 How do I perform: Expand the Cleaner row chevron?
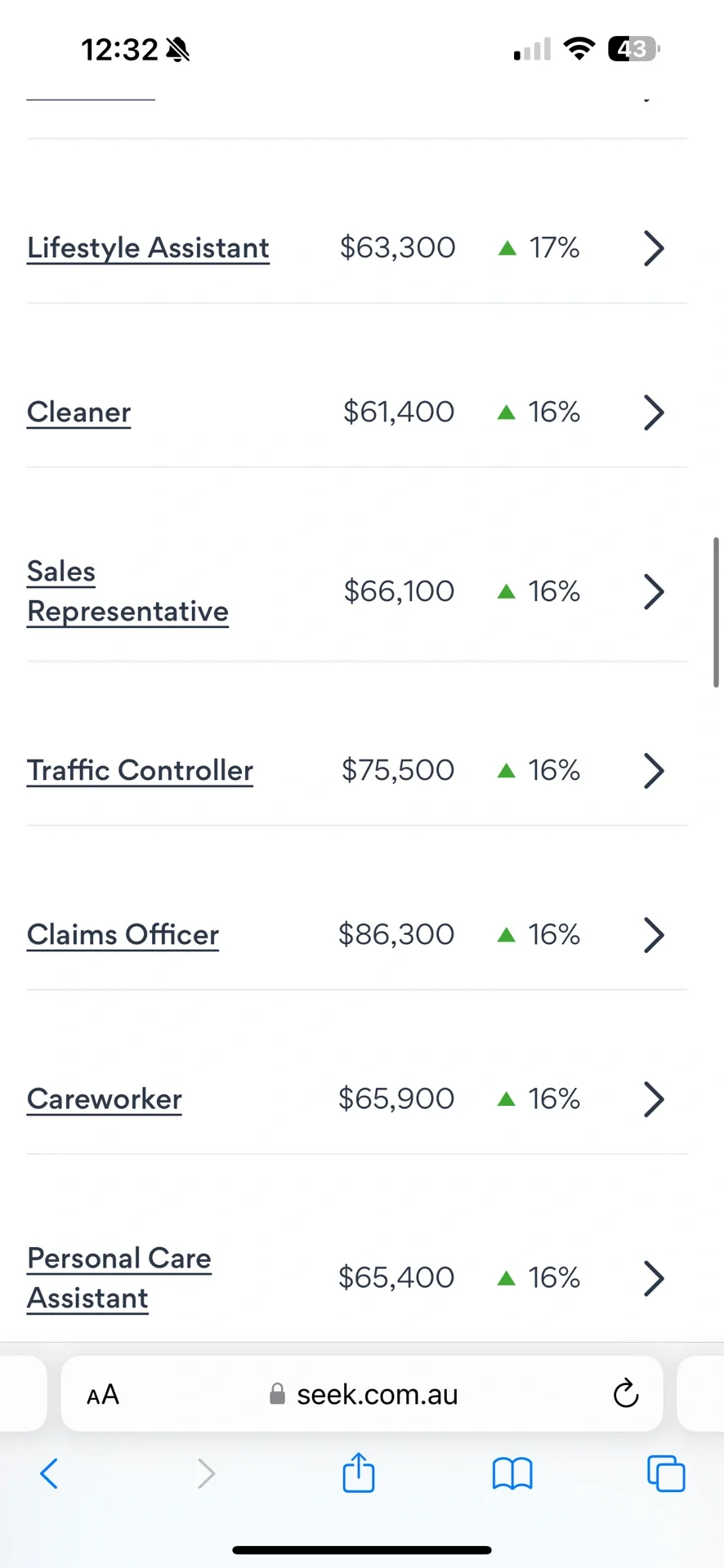pos(654,412)
